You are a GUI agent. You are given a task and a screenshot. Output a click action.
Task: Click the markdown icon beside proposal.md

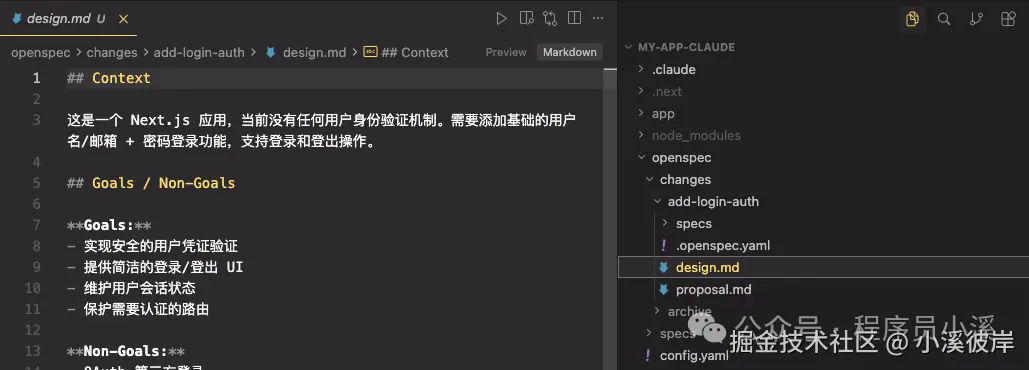(x=663, y=289)
